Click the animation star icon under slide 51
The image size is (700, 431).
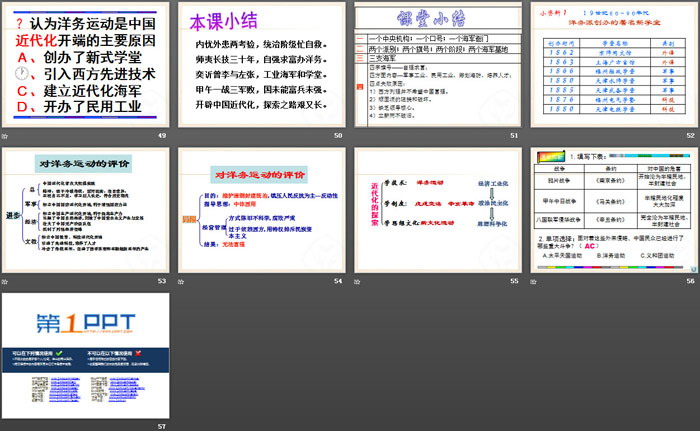coord(359,135)
